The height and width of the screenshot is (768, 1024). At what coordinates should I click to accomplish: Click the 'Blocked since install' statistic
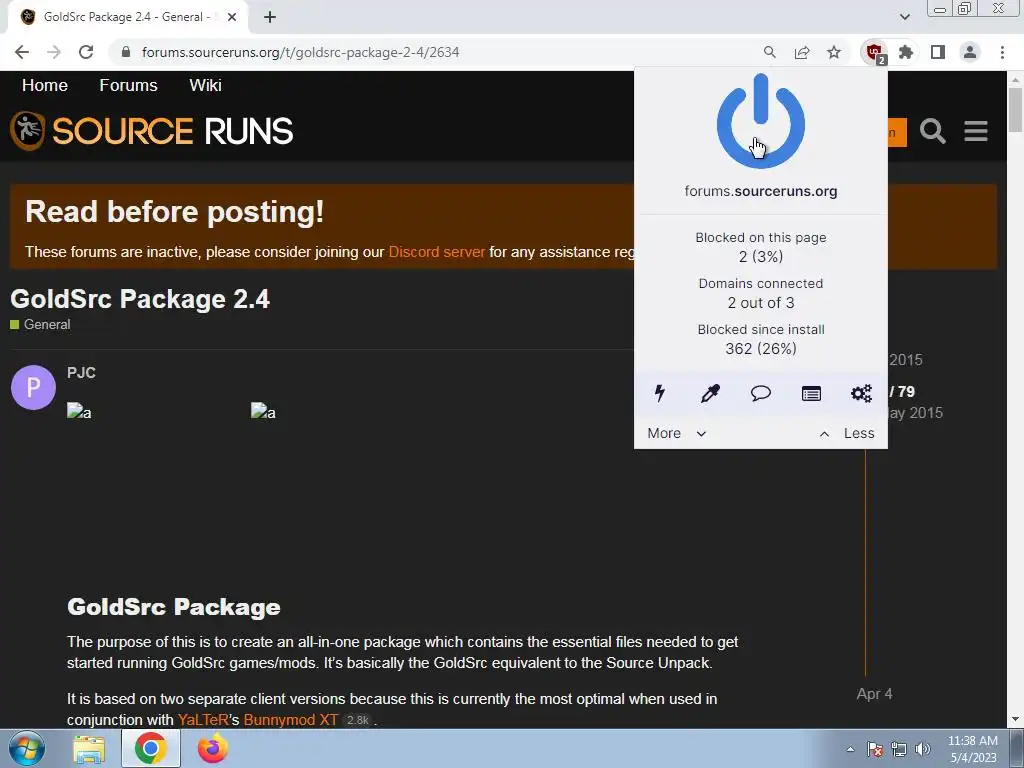pyautogui.click(x=760, y=339)
